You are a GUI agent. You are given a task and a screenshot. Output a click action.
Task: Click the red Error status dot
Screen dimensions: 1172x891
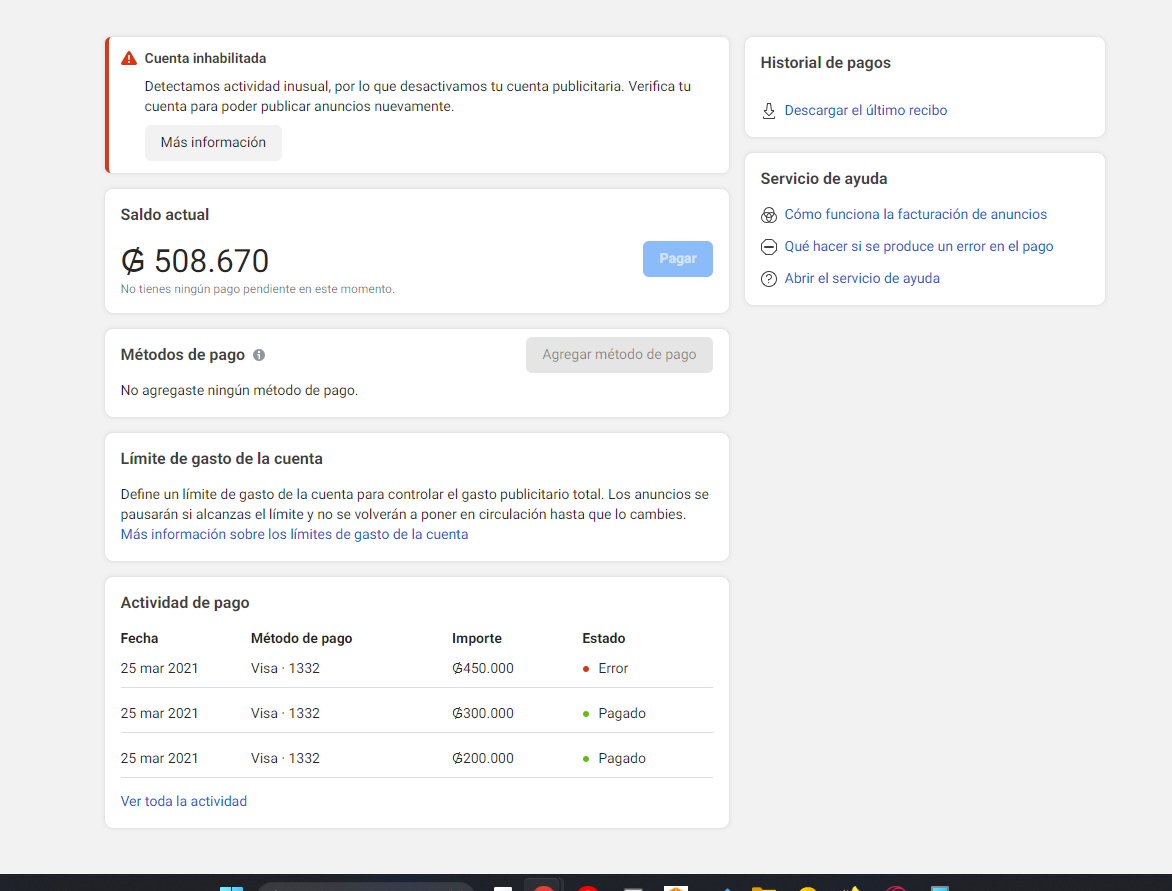tap(586, 669)
